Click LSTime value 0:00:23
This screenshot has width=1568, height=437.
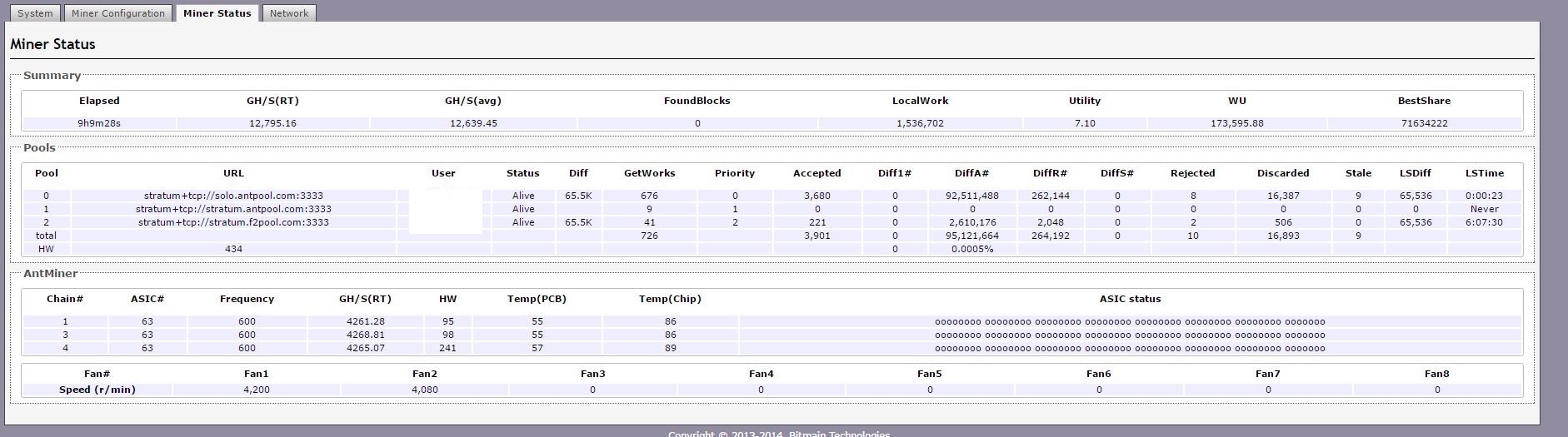coord(1484,196)
